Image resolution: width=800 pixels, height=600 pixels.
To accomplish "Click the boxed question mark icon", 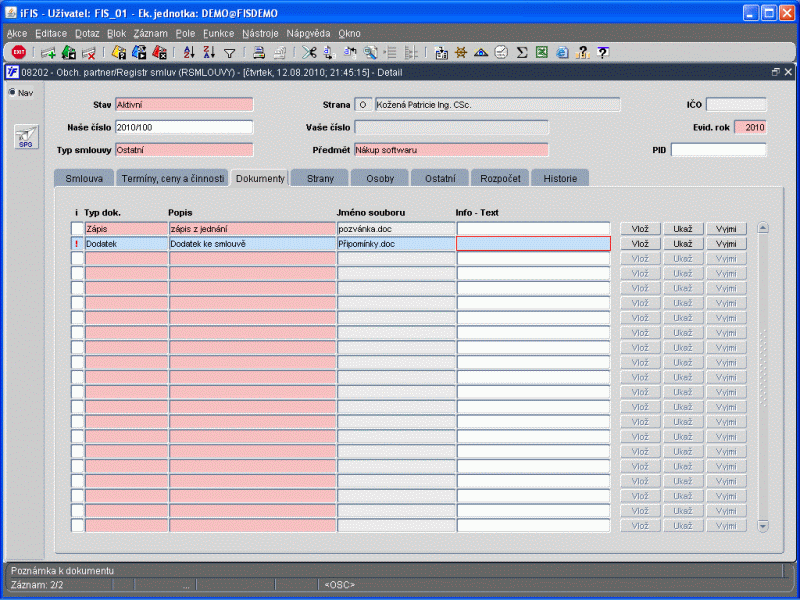I will [x=603, y=52].
